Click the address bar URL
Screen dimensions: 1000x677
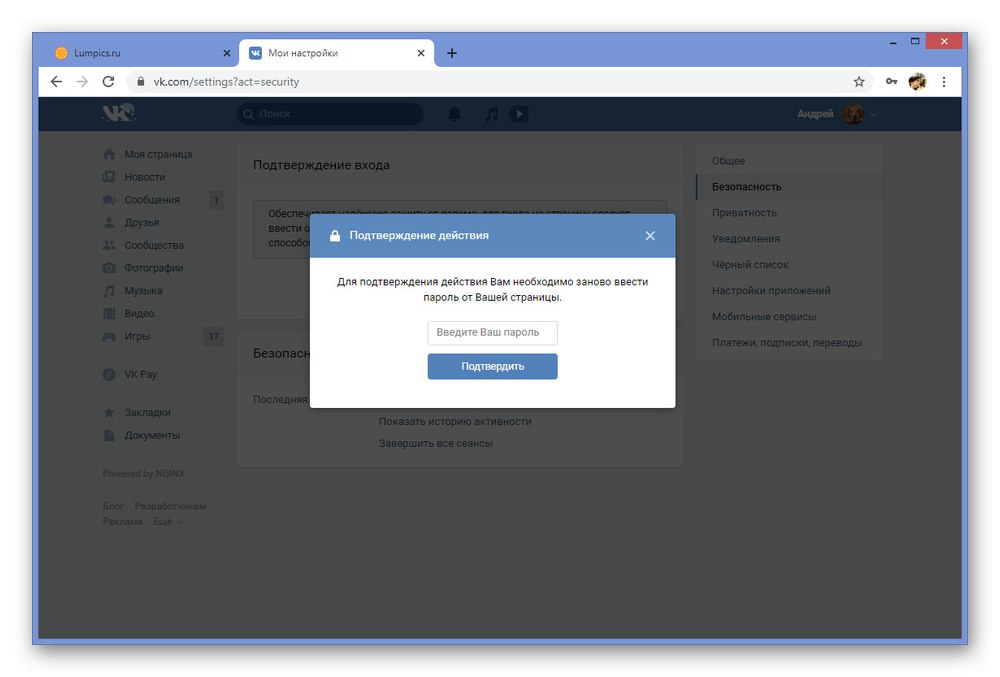pos(226,82)
